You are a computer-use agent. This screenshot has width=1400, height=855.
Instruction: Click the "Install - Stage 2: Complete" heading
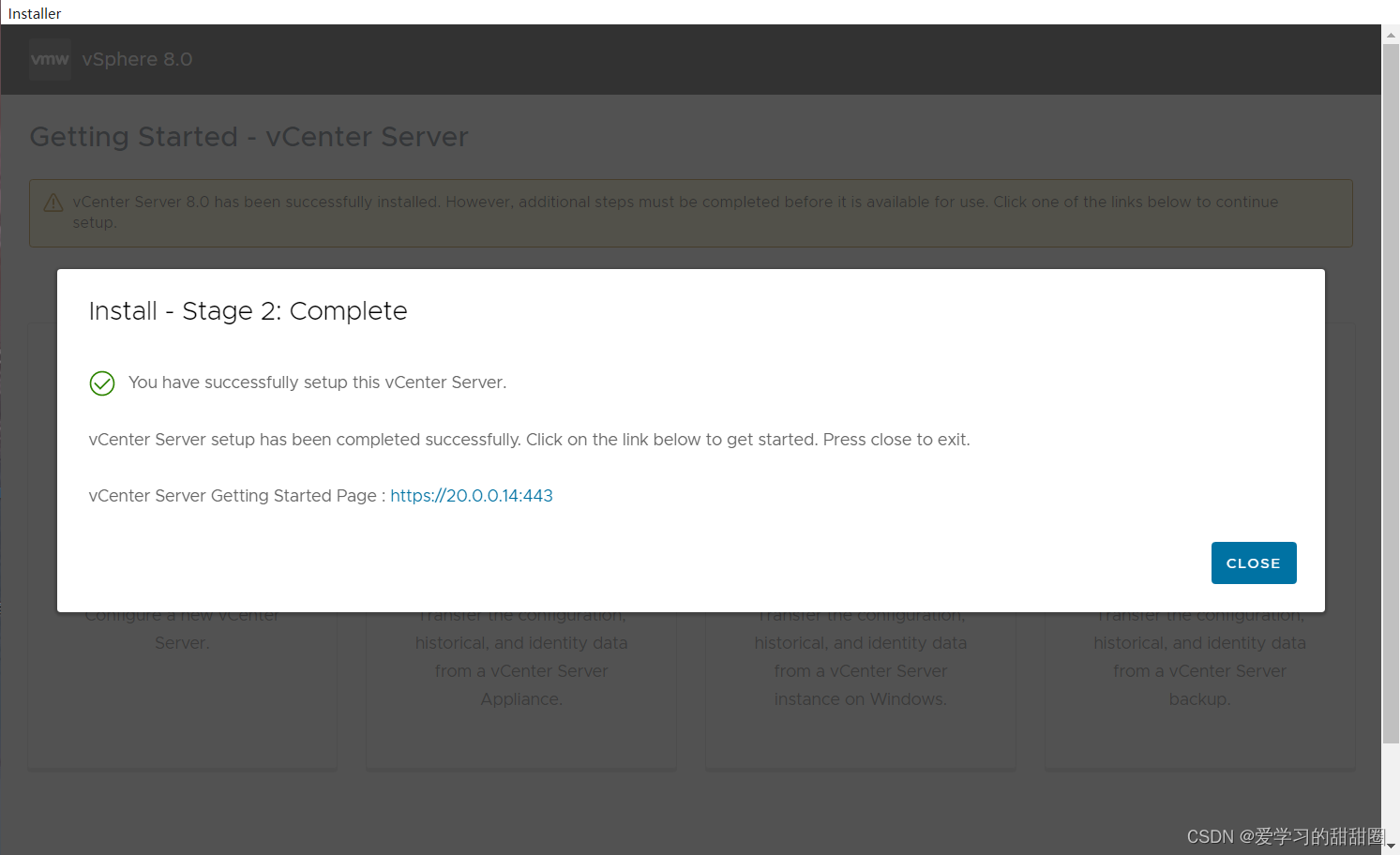tap(248, 311)
